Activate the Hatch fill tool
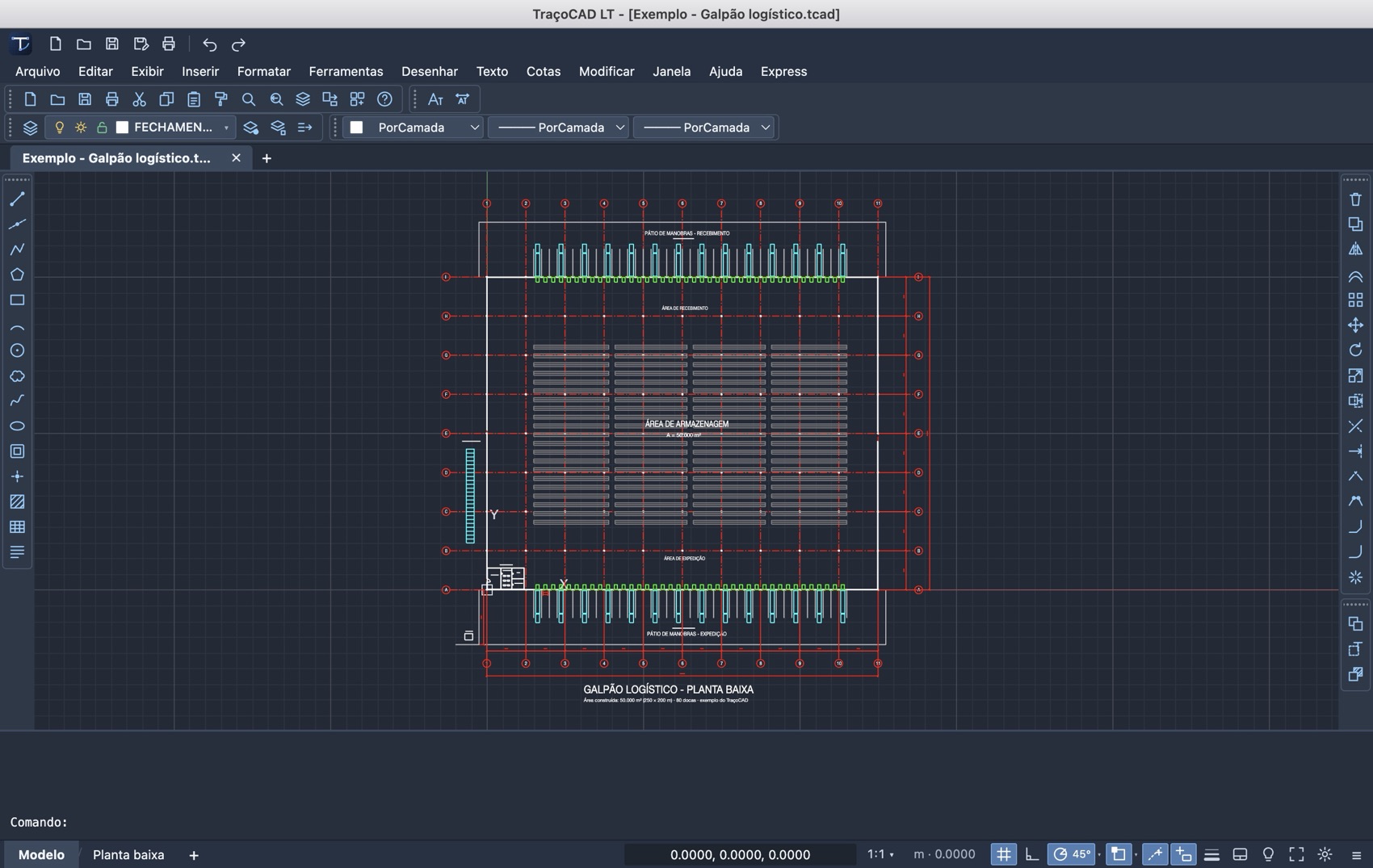Screen dimensions: 1373x868 pos(17,501)
